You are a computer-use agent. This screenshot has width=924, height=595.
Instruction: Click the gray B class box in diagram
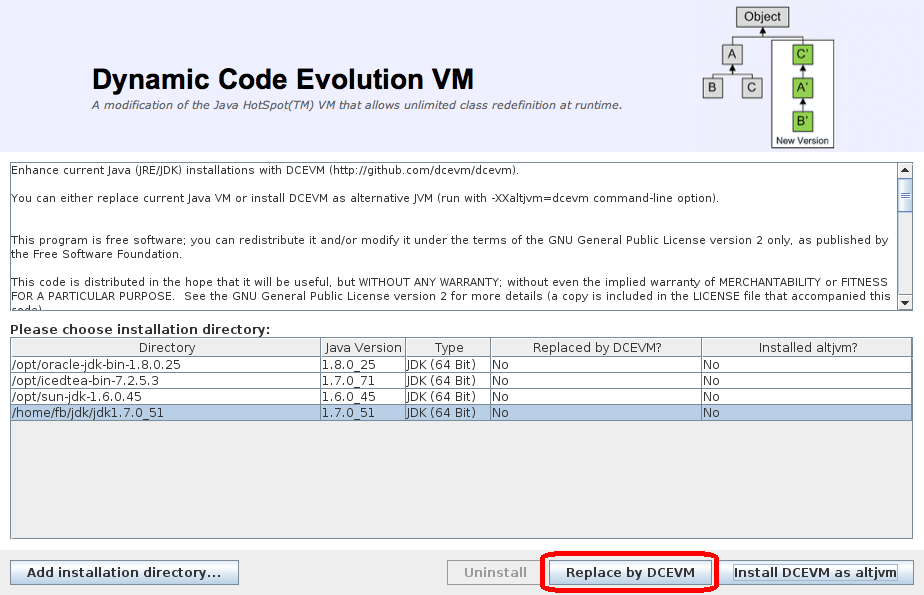[712, 88]
